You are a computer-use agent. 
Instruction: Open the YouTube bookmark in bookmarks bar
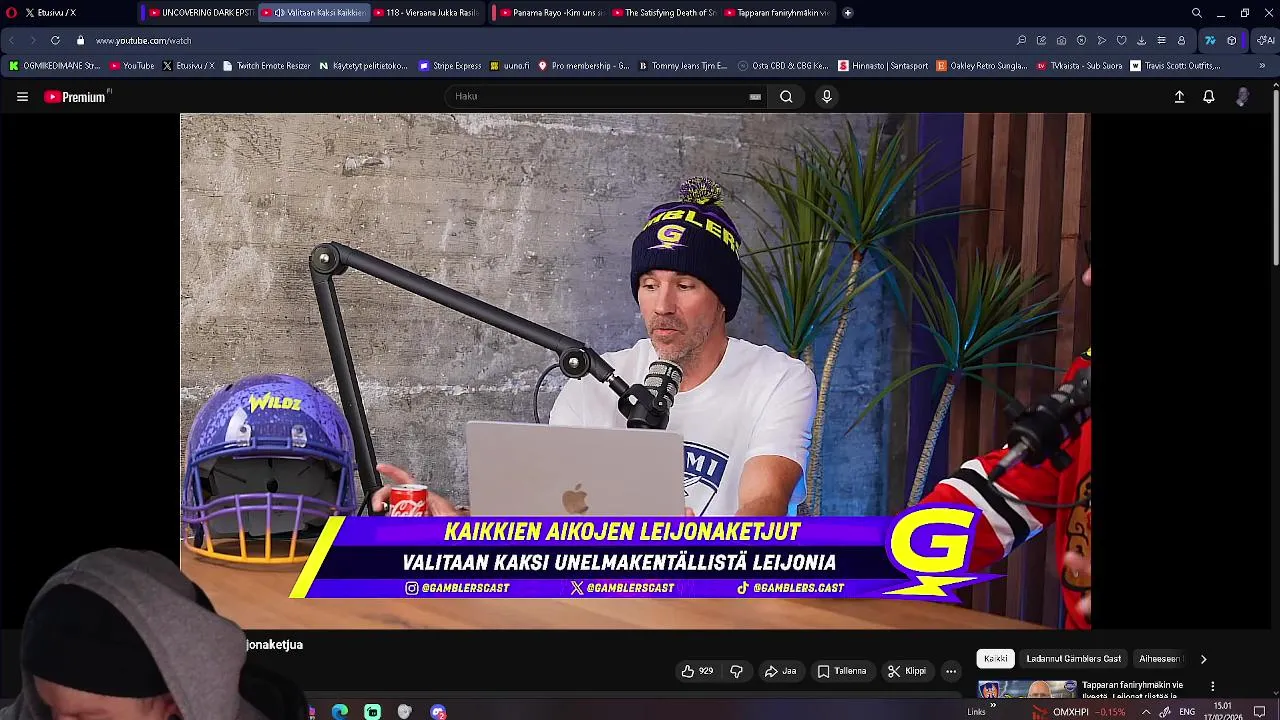coord(132,66)
